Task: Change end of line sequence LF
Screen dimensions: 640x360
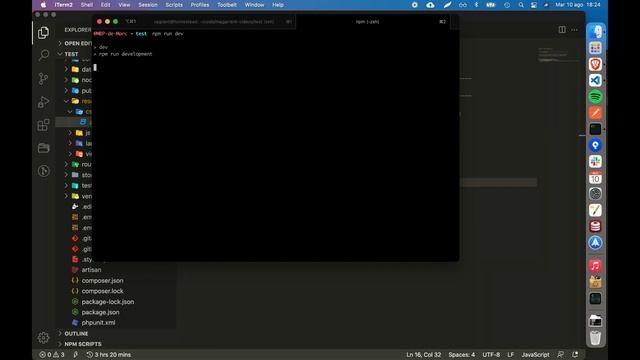Action: point(510,355)
